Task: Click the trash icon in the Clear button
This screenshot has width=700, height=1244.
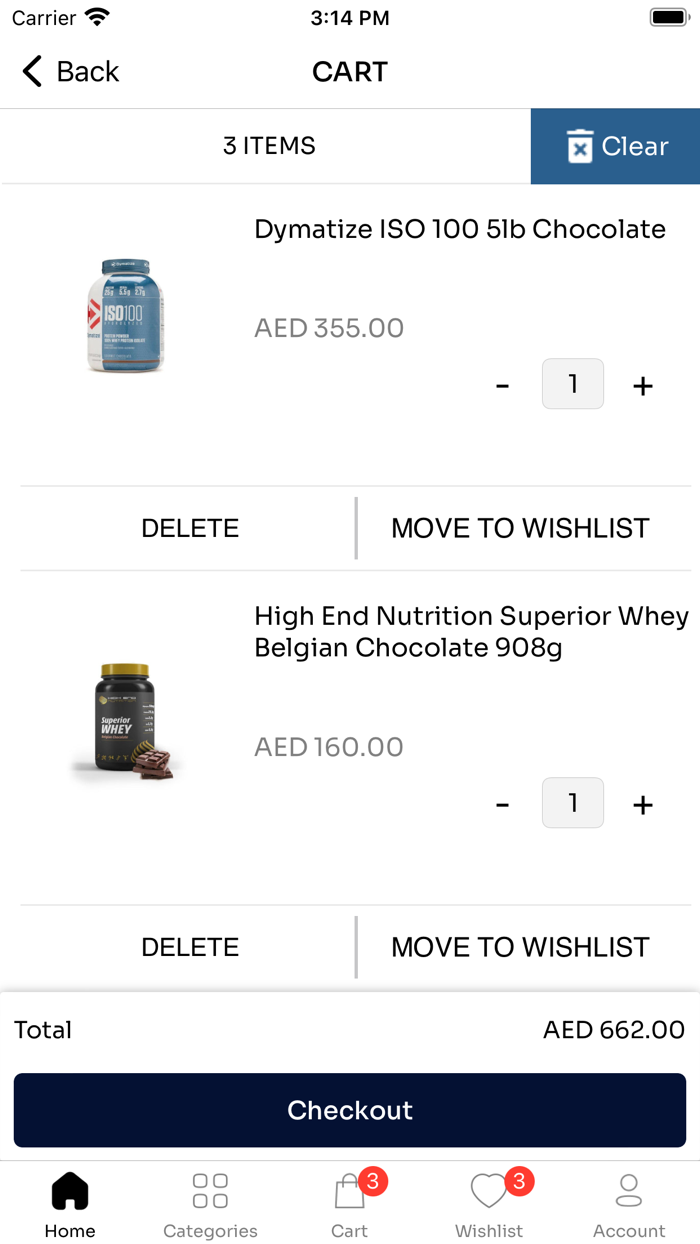Action: tap(578, 146)
